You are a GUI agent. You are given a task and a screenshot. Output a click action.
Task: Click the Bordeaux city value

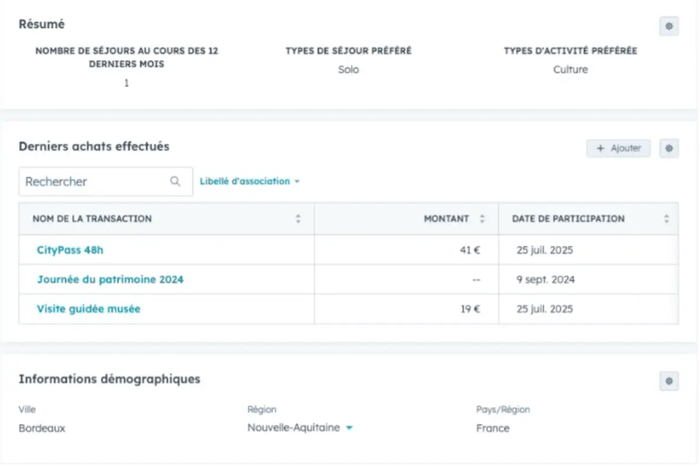(x=42, y=428)
